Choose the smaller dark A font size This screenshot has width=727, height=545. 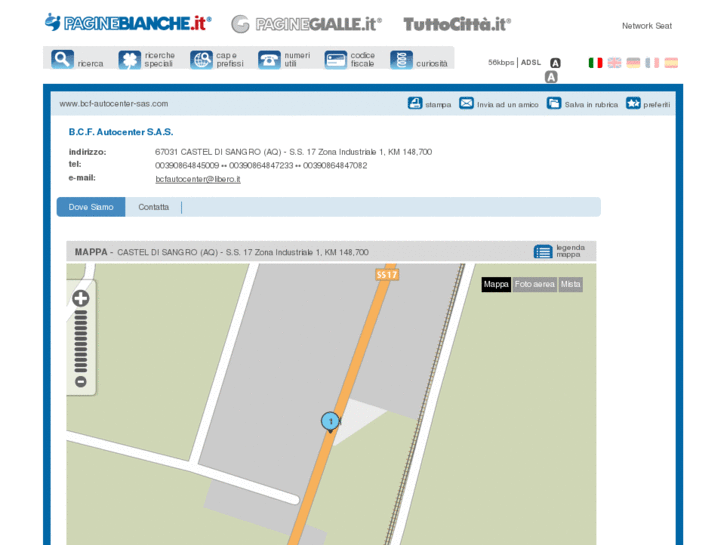tap(555, 63)
